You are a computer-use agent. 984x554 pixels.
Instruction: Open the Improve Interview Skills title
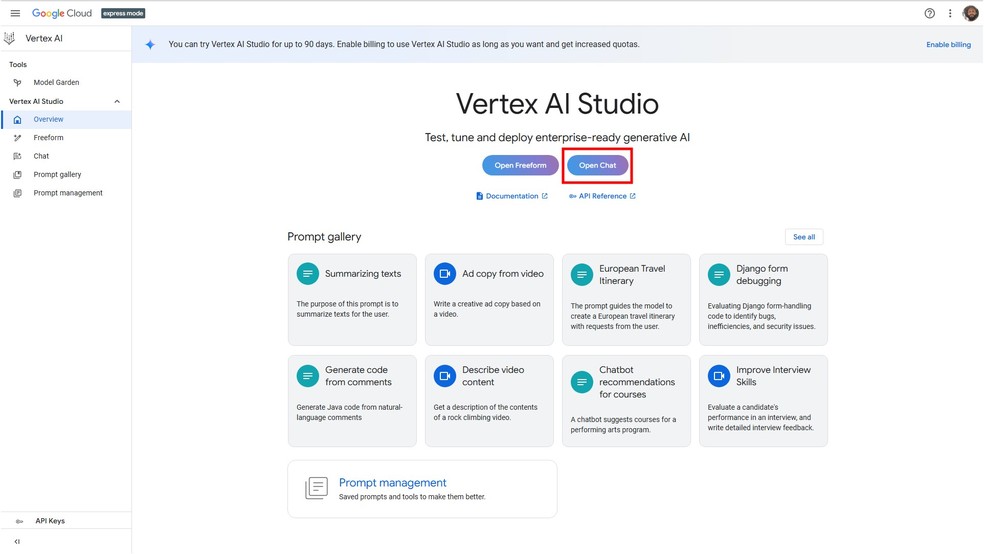pos(773,376)
